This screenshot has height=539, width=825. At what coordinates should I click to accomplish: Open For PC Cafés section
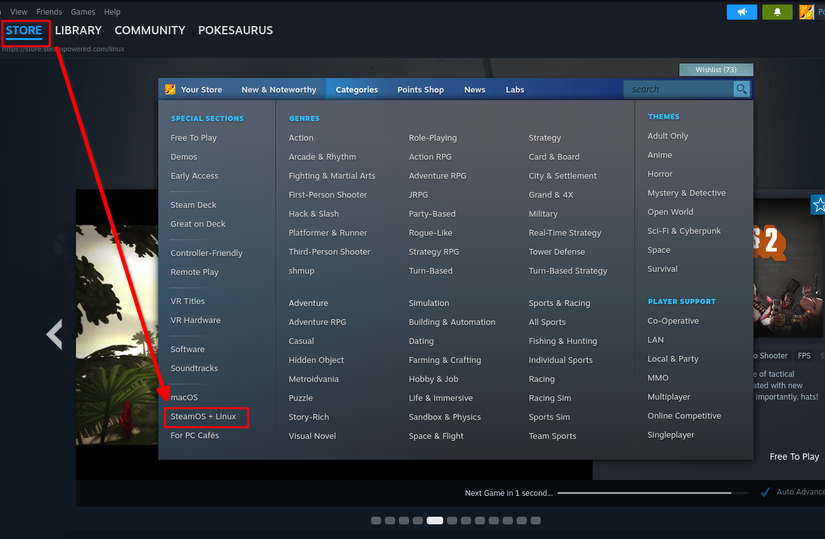coord(195,435)
